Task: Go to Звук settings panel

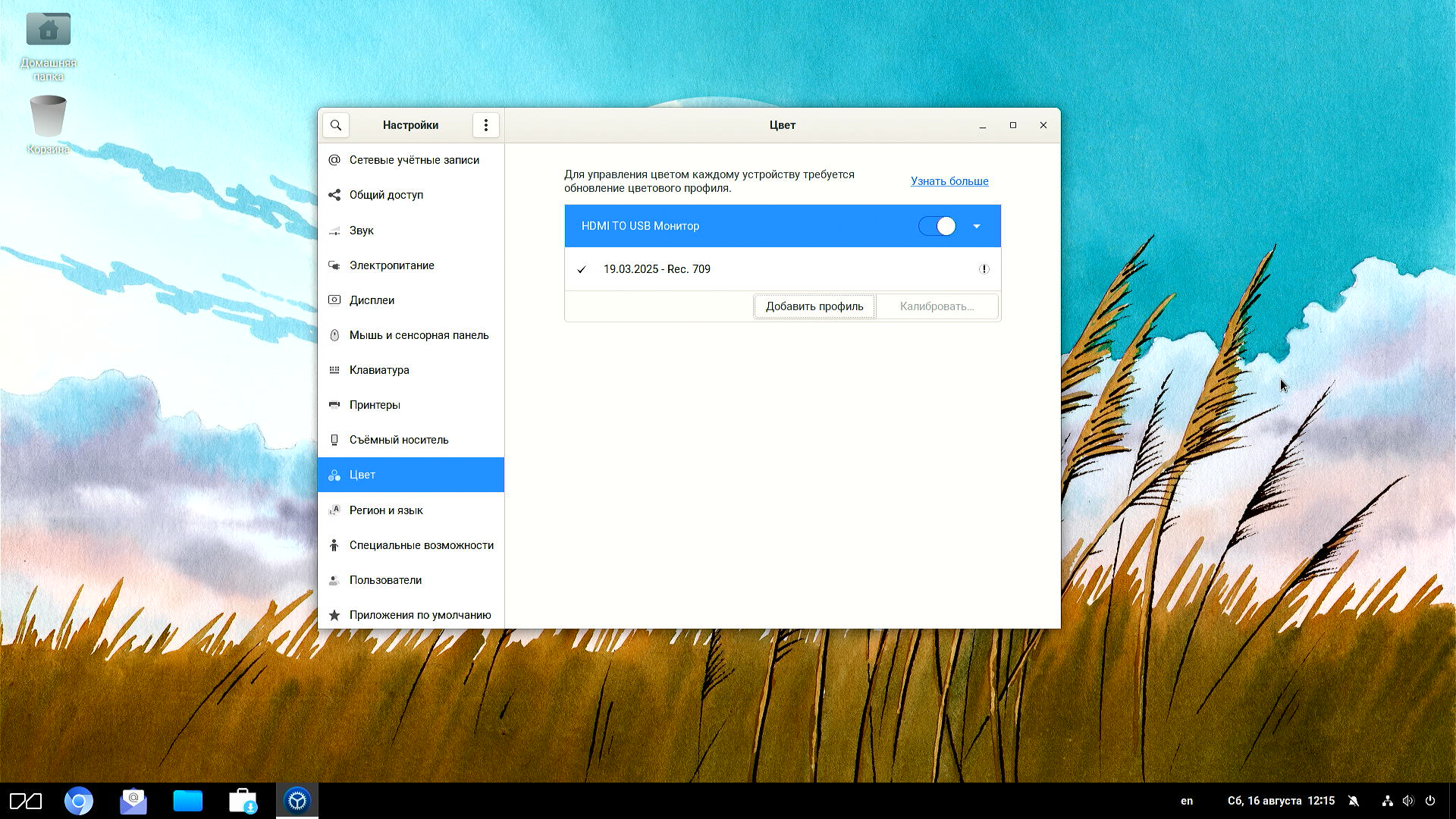Action: [x=362, y=231]
